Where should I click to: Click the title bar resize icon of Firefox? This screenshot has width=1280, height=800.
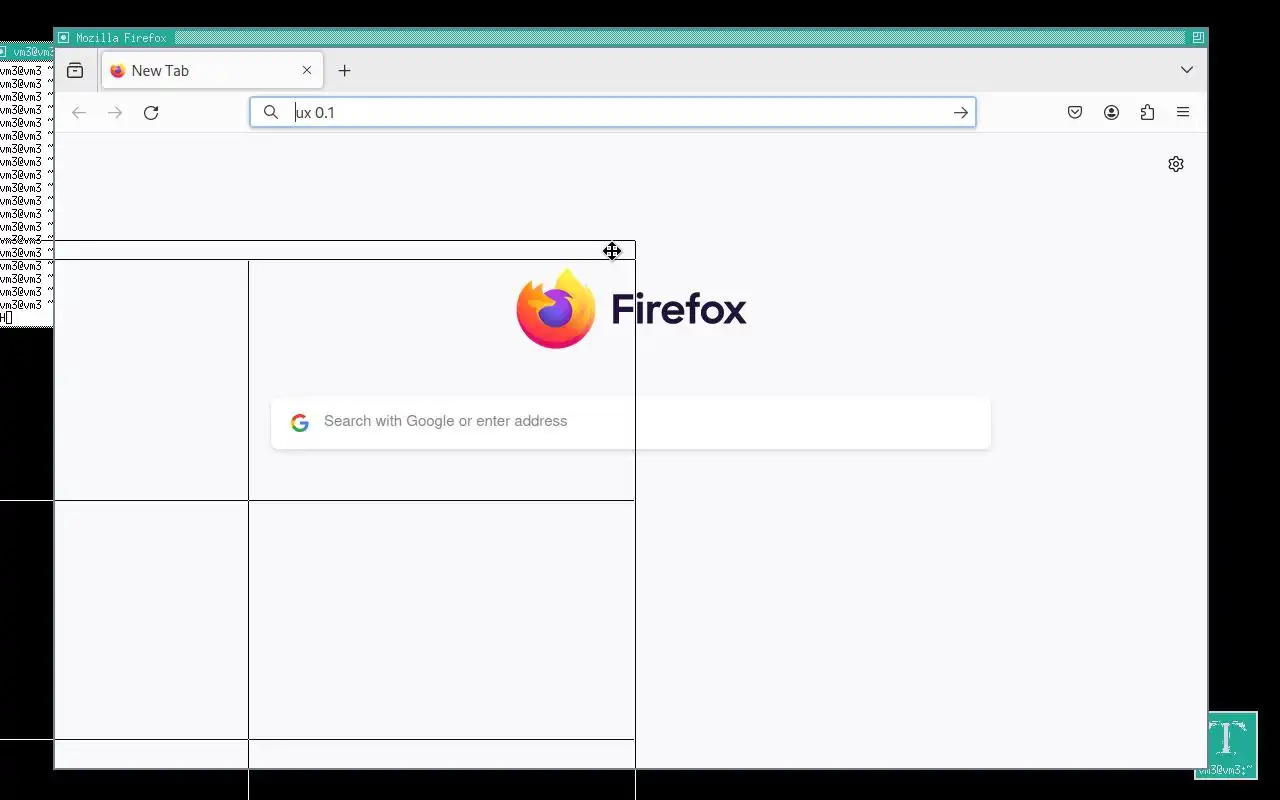point(1197,38)
